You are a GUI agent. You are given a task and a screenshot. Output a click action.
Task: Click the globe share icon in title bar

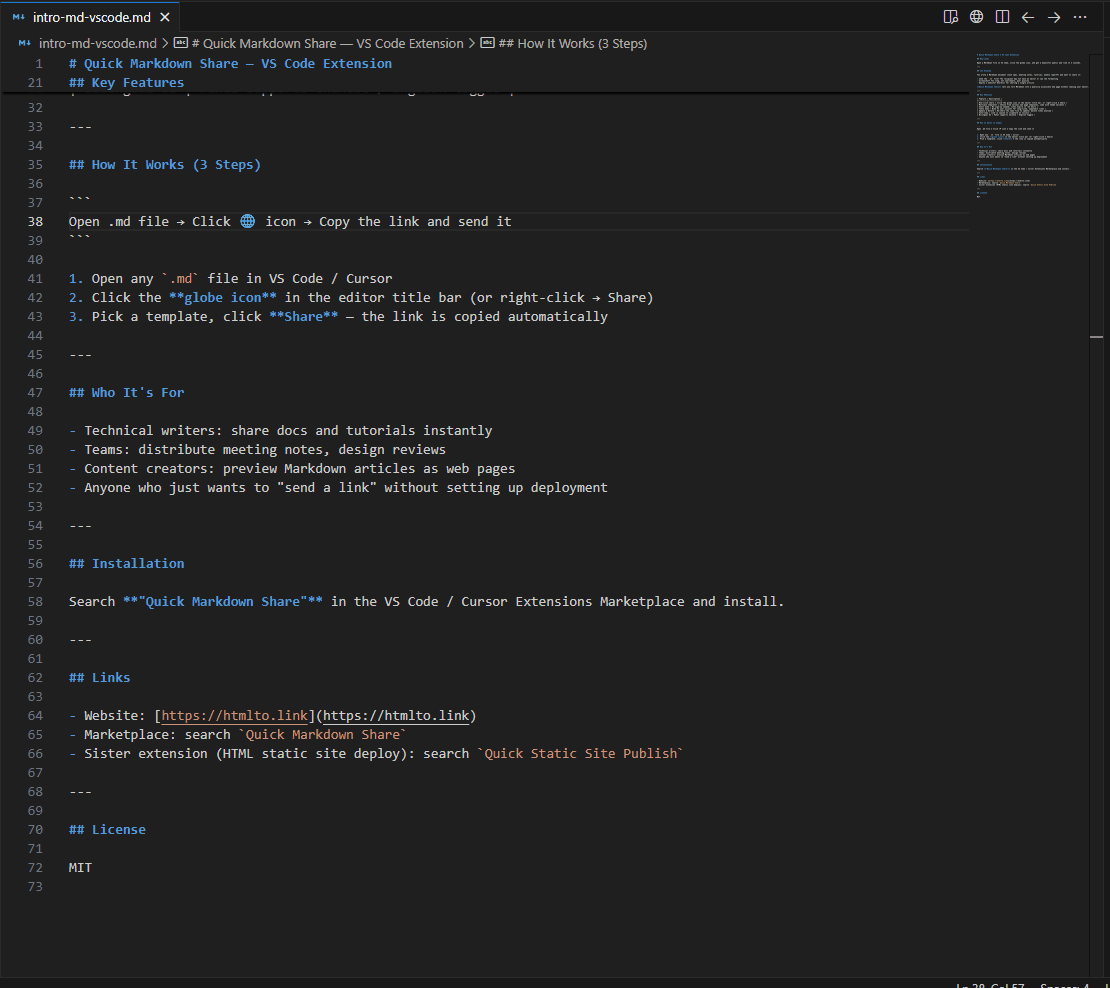tap(976, 17)
